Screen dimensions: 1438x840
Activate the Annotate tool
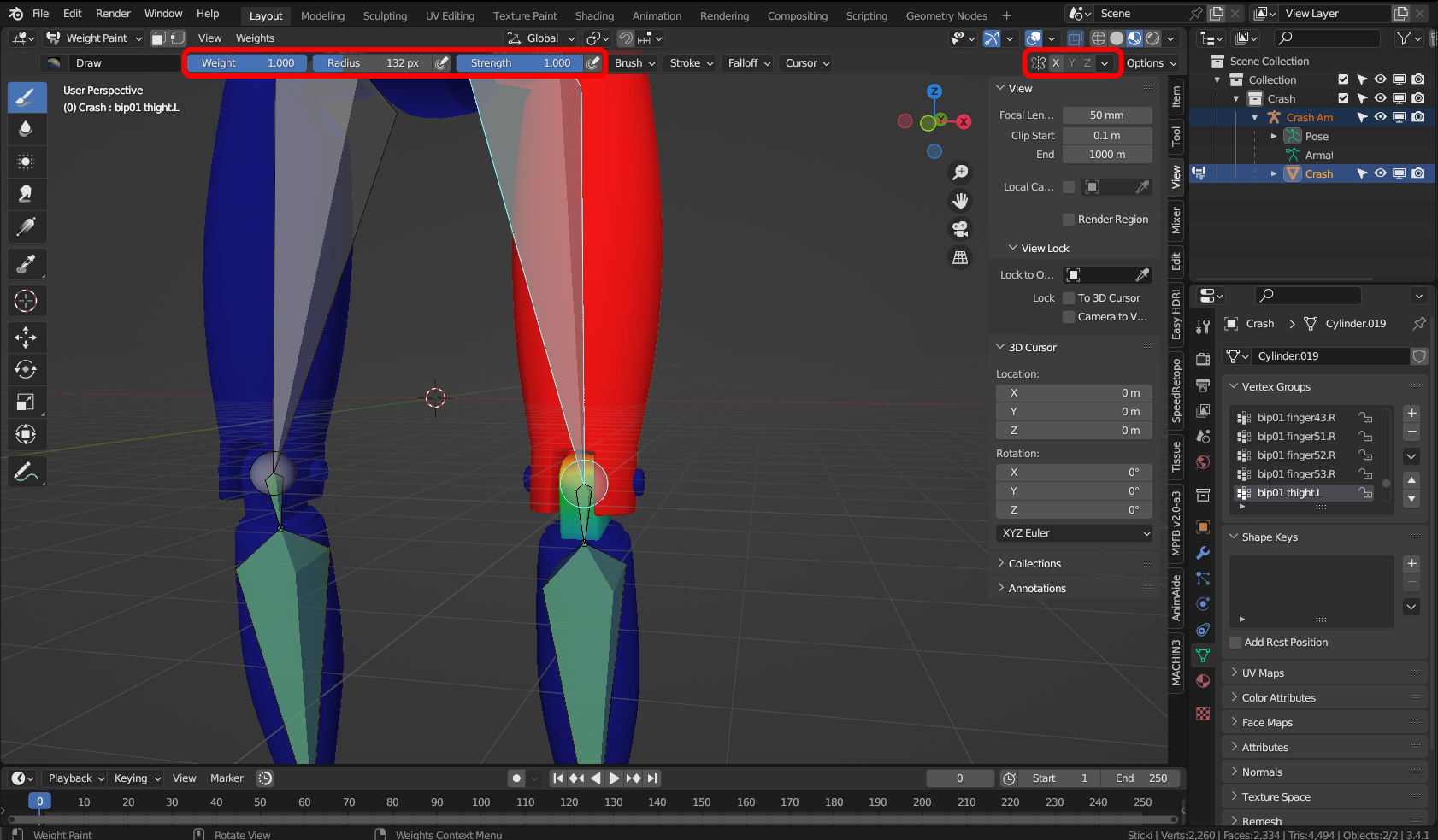click(26, 472)
